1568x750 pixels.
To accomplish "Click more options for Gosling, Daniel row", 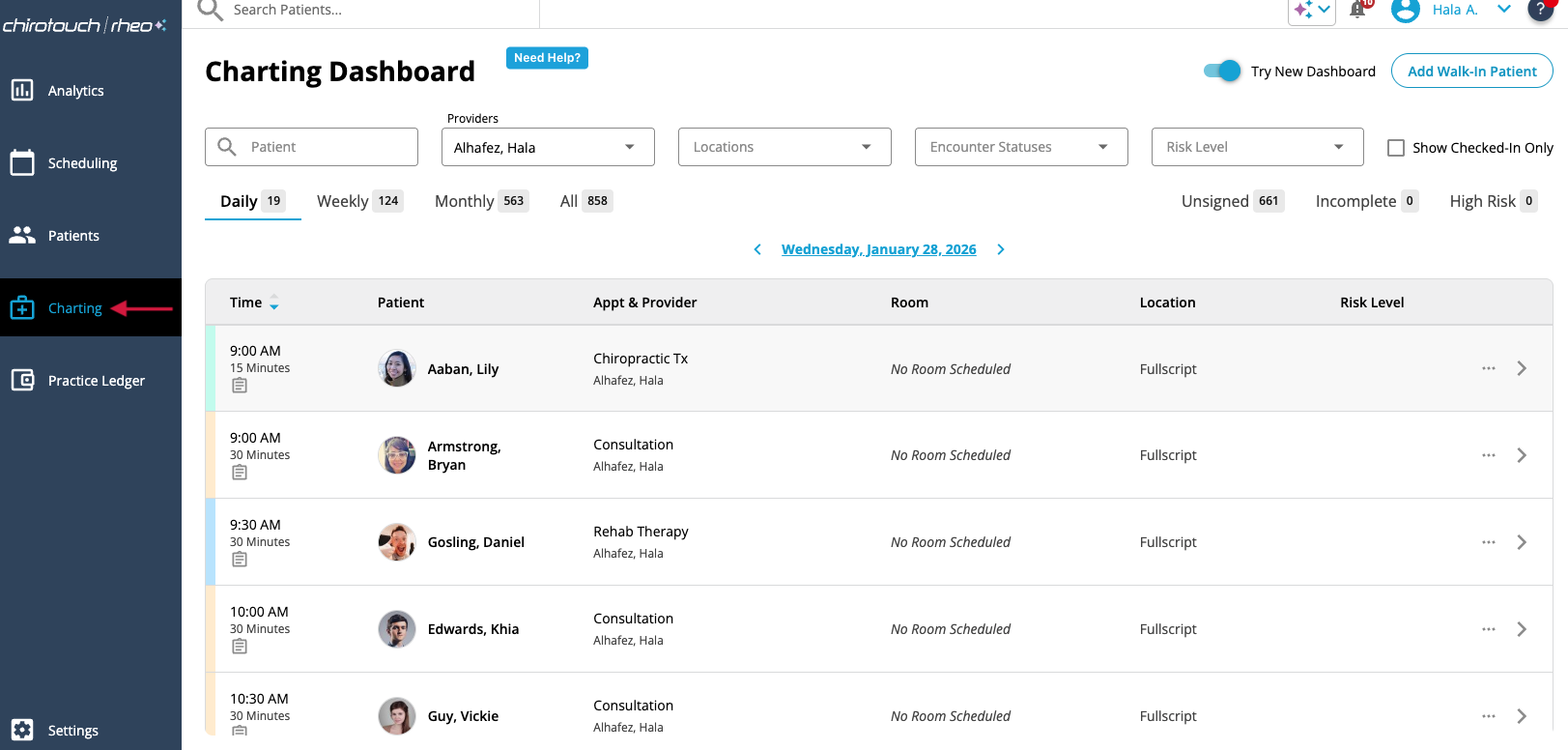I will pos(1488,542).
